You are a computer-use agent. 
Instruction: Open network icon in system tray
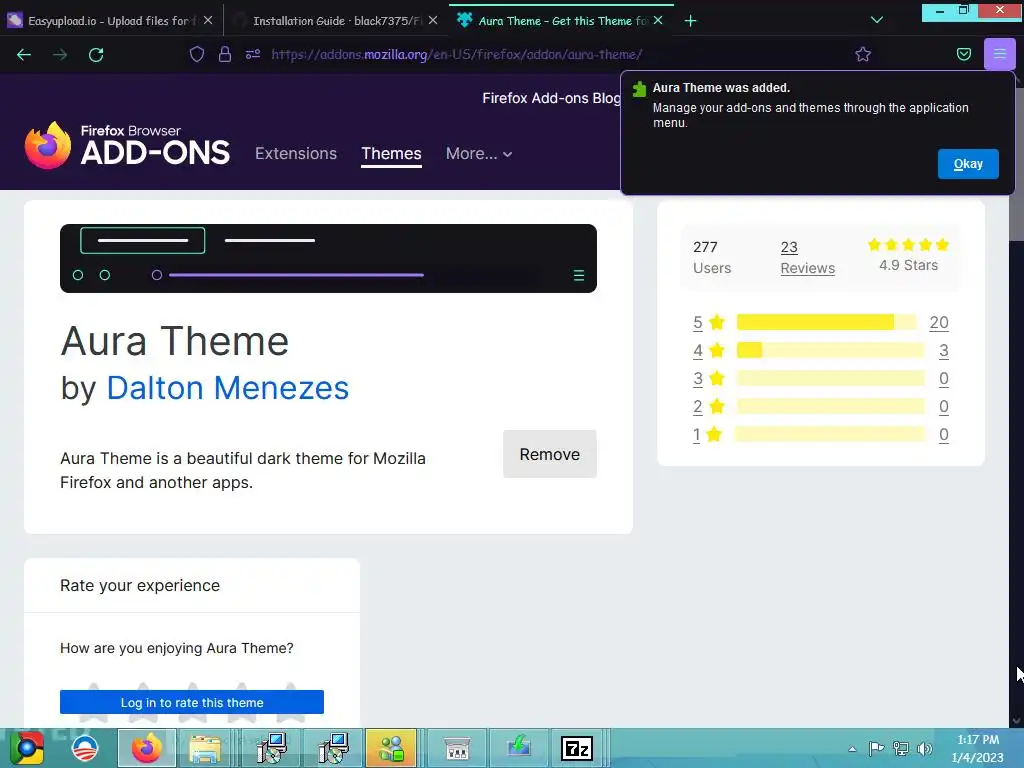(901, 749)
